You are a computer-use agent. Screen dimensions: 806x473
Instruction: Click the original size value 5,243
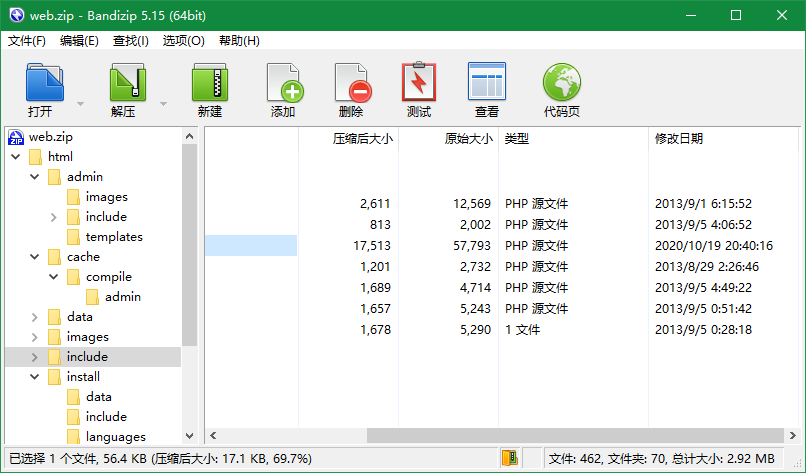click(475, 309)
